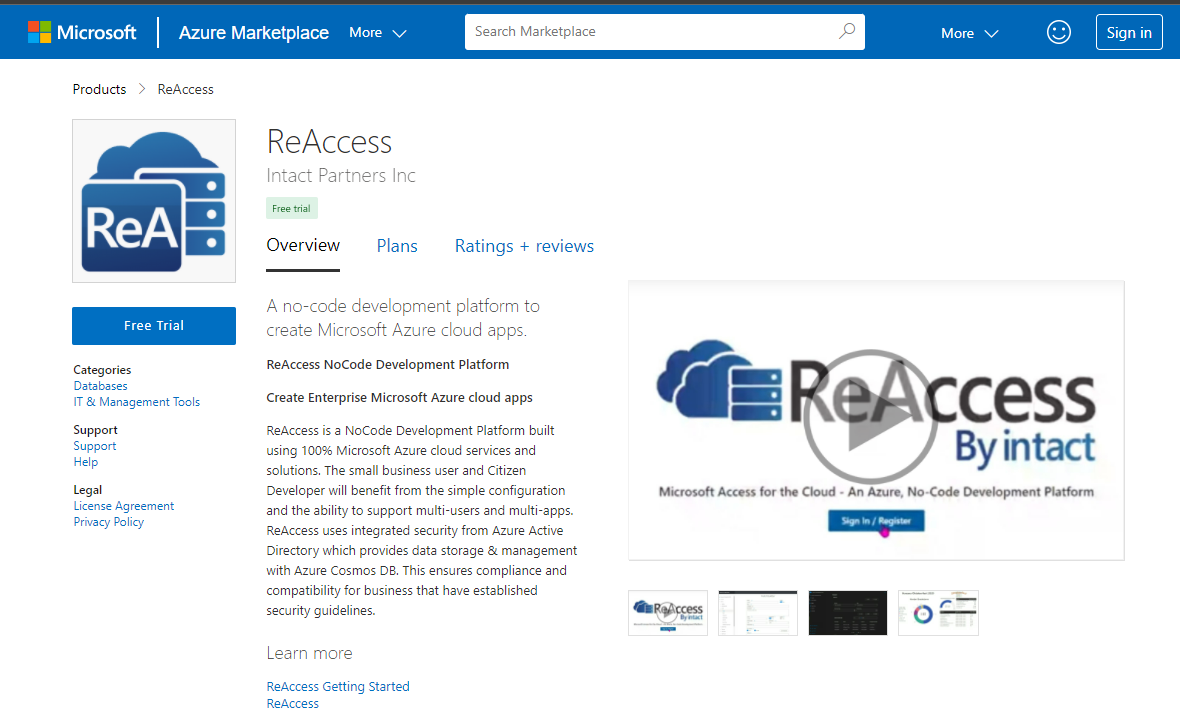
Task: Open the feedback smiley icon
Action: pos(1059,31)
